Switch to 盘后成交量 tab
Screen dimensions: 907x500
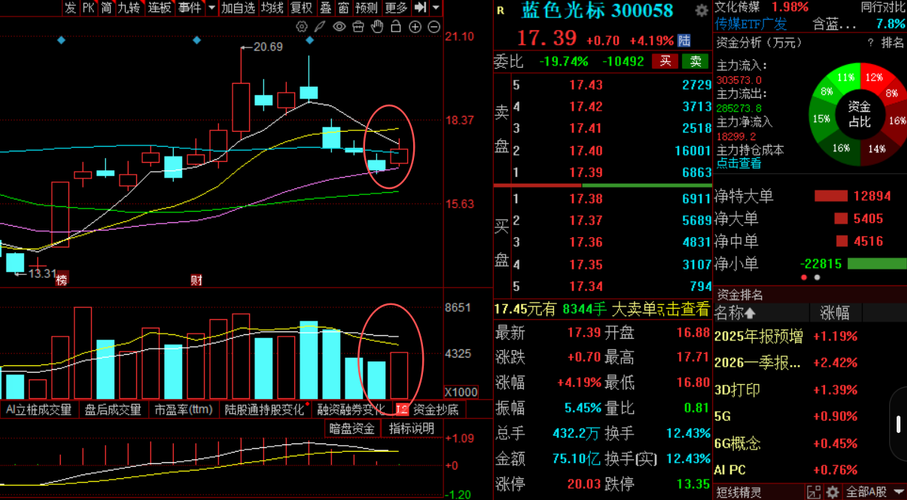113,410
